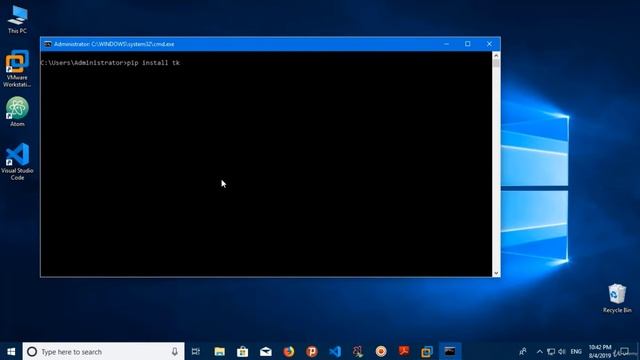Open the Windows Start menu
The image size is (640, 360).
click(x=11, y=351)
